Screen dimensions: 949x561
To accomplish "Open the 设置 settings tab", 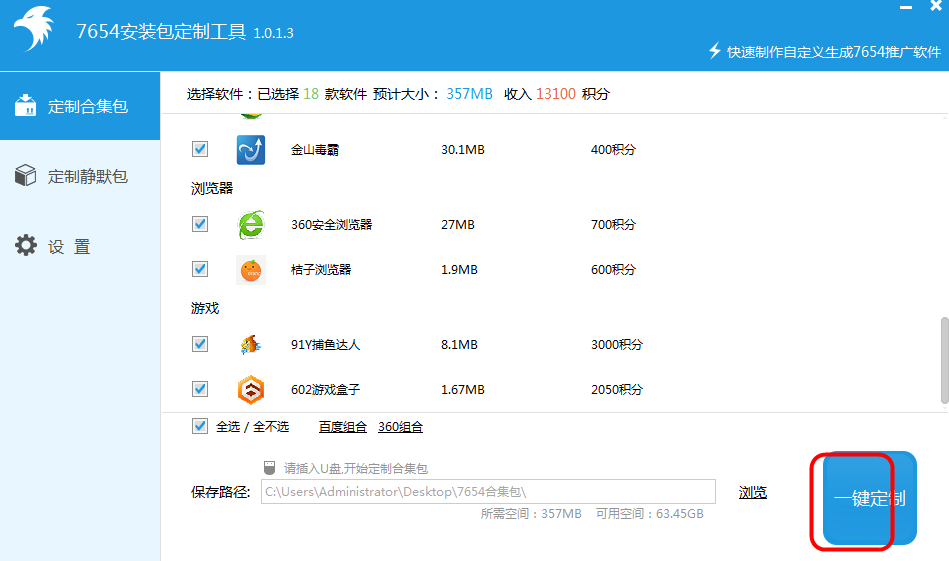I will coord(80,246).
